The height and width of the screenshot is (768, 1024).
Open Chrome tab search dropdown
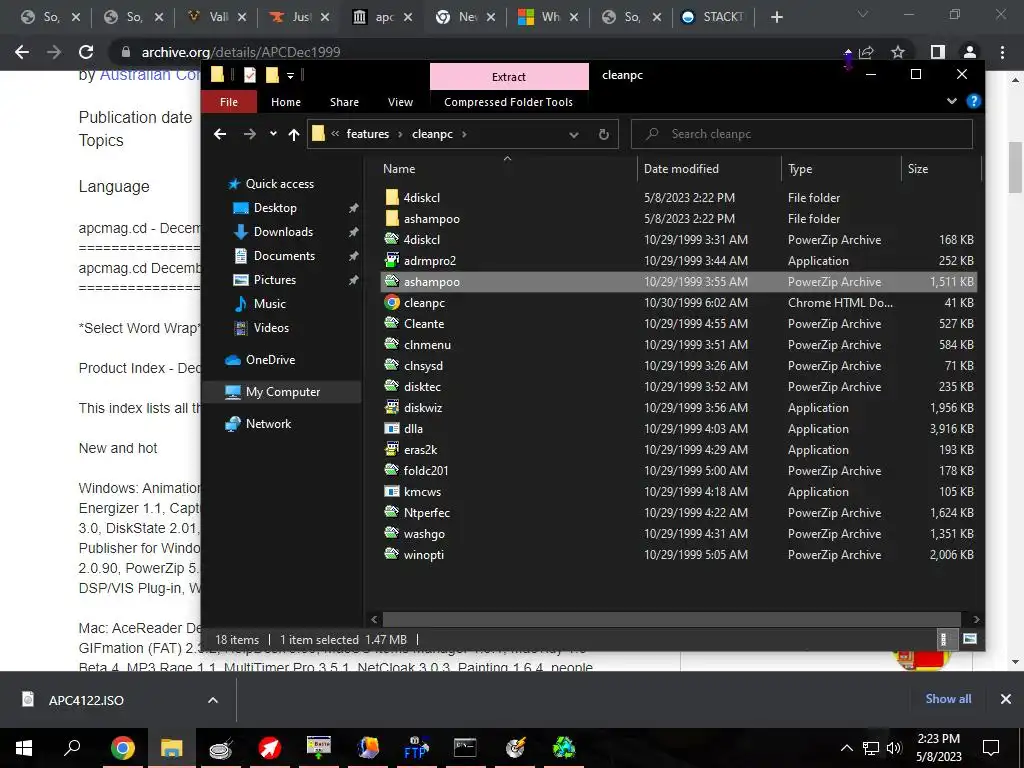pos(863,14)
